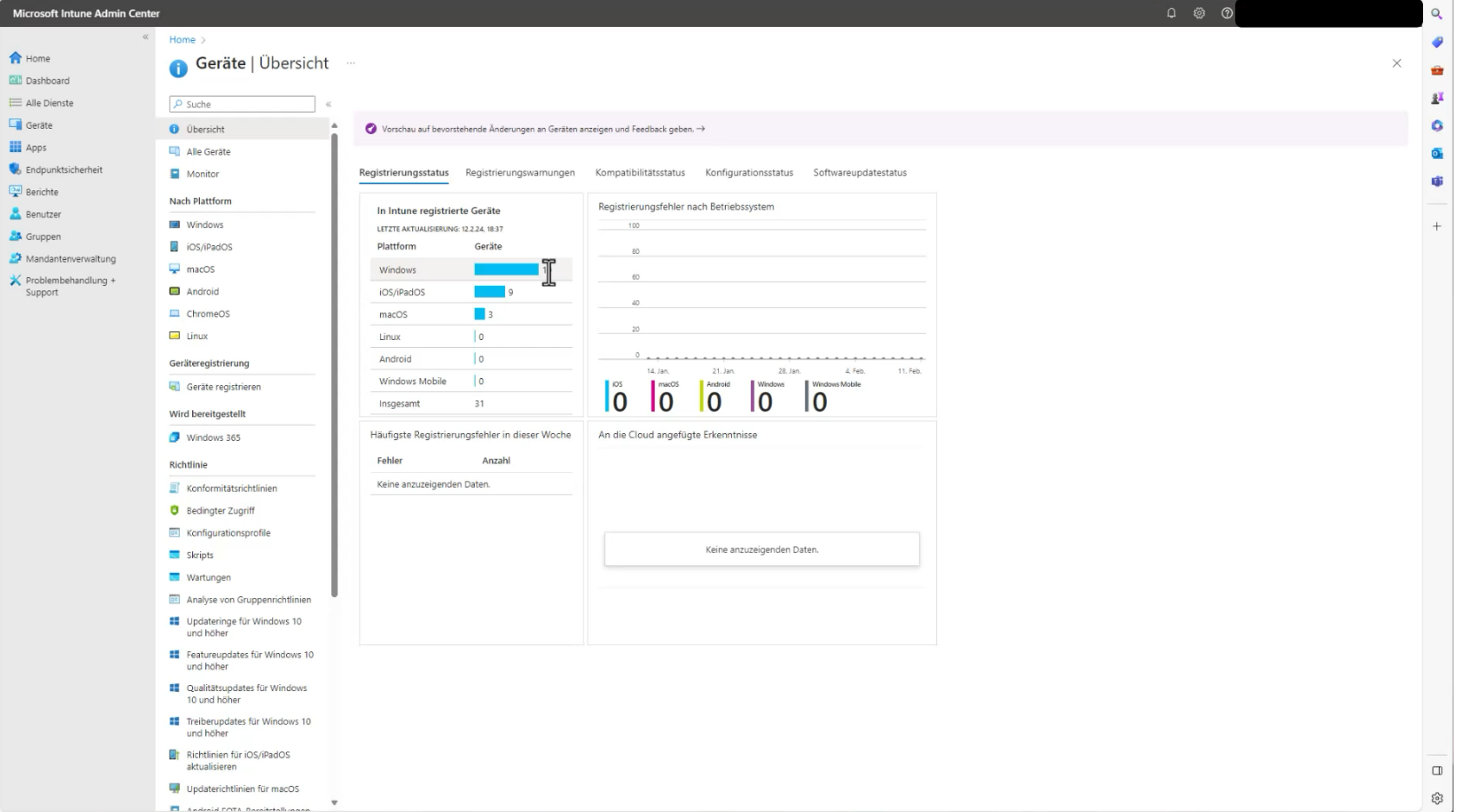Open the help question mark icon

coord(1227,13)
